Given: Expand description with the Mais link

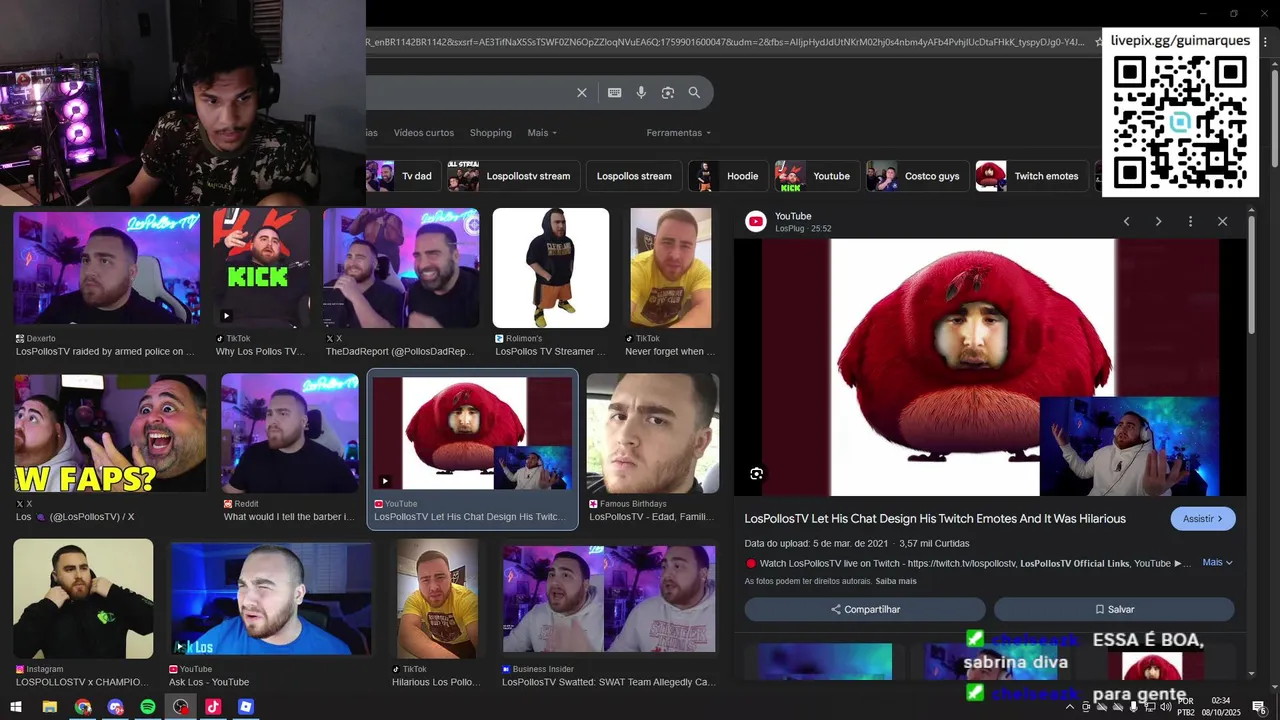Looking at the screenshot, I should pyautogui.click(x=1217, y=562).
